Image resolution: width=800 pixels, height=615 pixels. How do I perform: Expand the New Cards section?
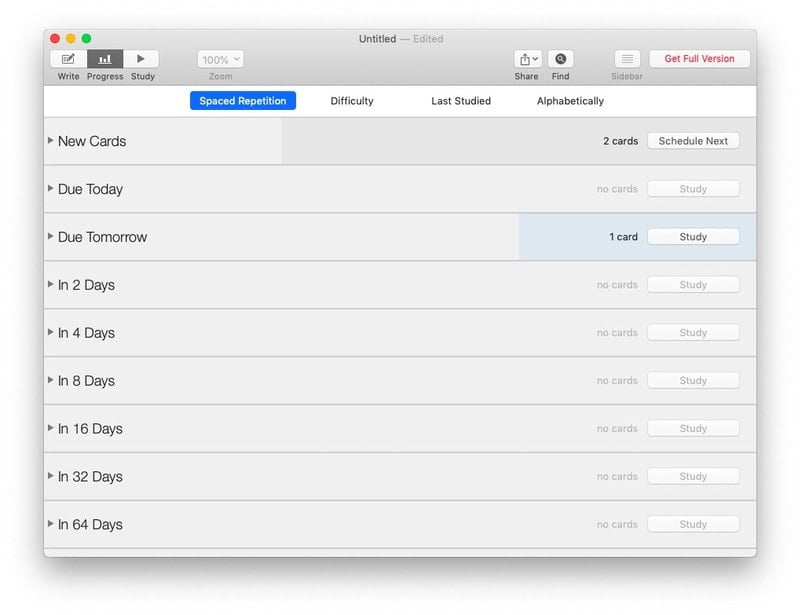[x=51, y=141]
